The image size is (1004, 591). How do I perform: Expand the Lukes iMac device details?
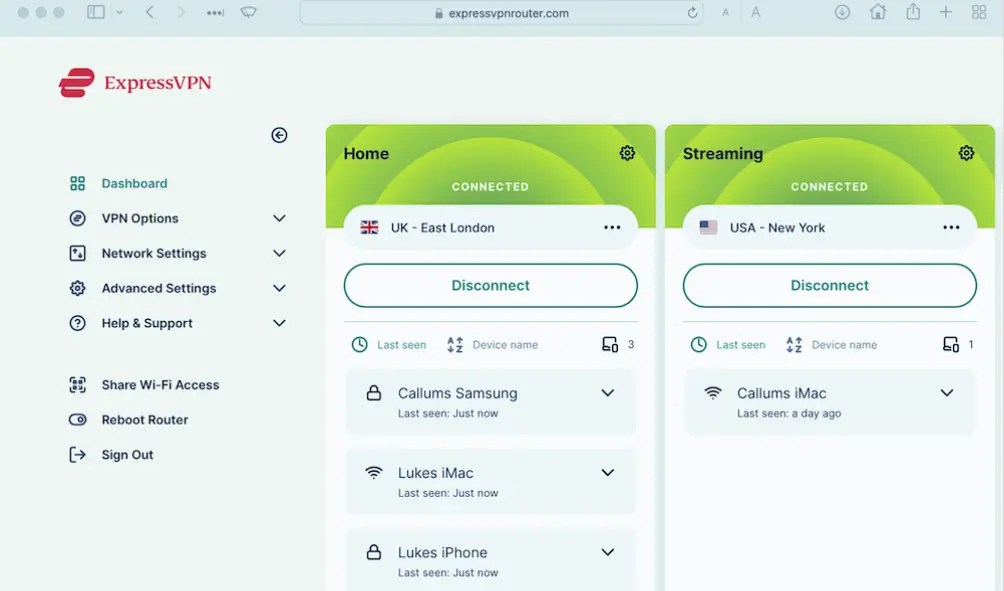(608, 473)
